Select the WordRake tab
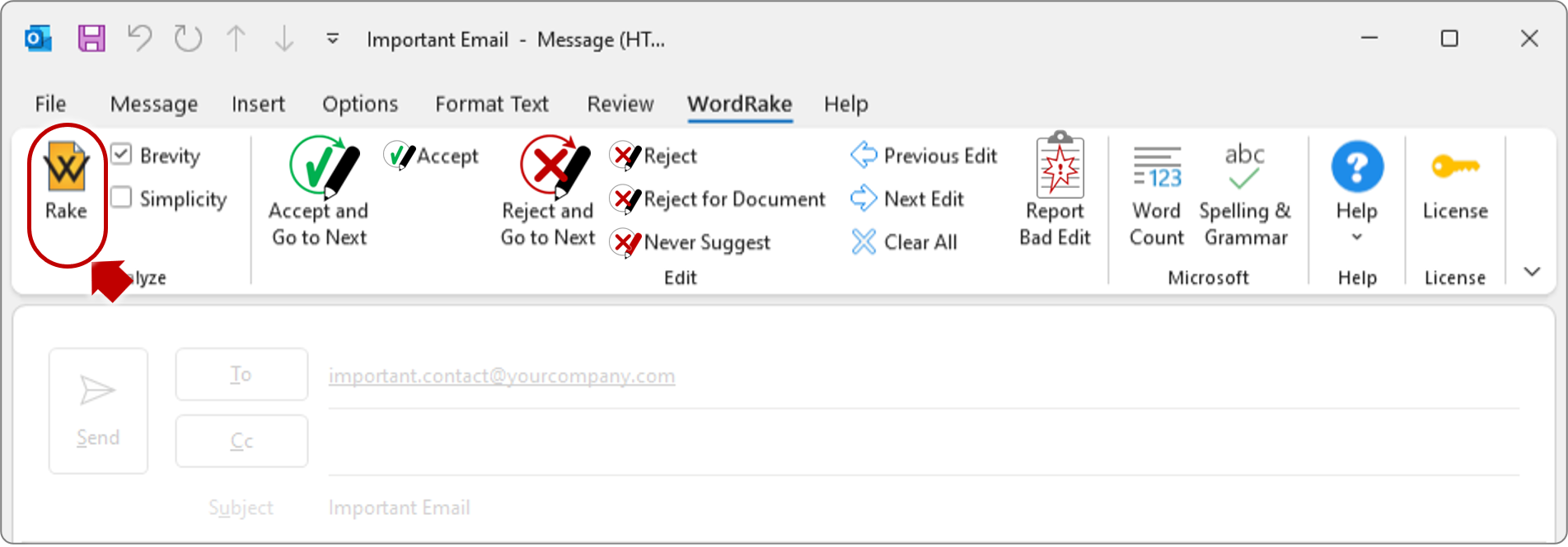The height and width of the screenshot is (547, 1568). [x=740, y=104]
